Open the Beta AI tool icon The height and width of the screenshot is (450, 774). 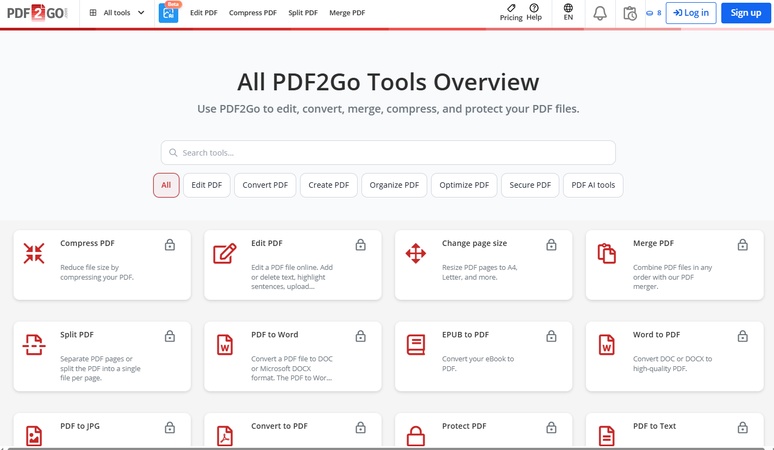coord(169,13)
